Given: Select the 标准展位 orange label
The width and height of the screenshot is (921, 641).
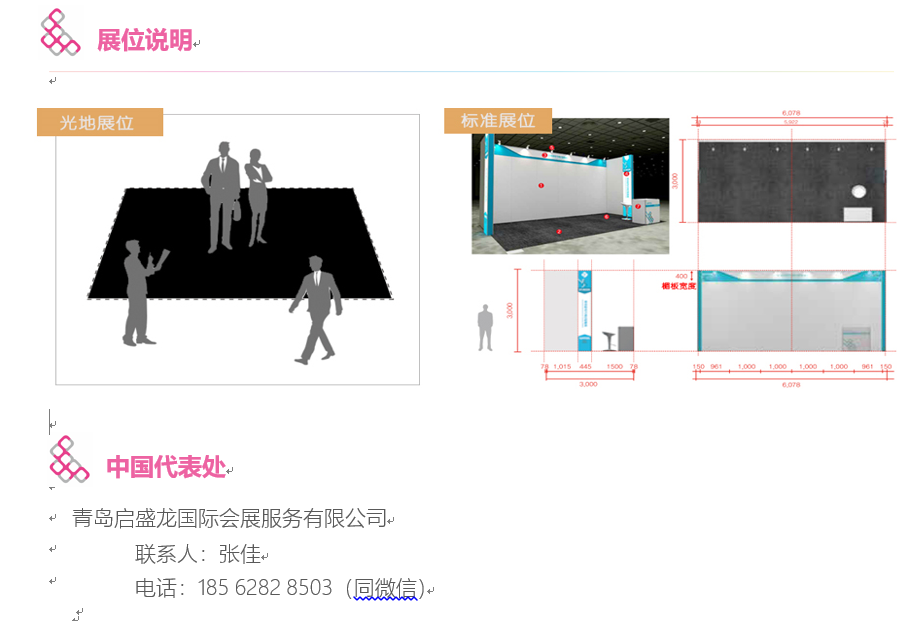Looking at the screenshot, I should pyautogui.click(x=498, y=121).
